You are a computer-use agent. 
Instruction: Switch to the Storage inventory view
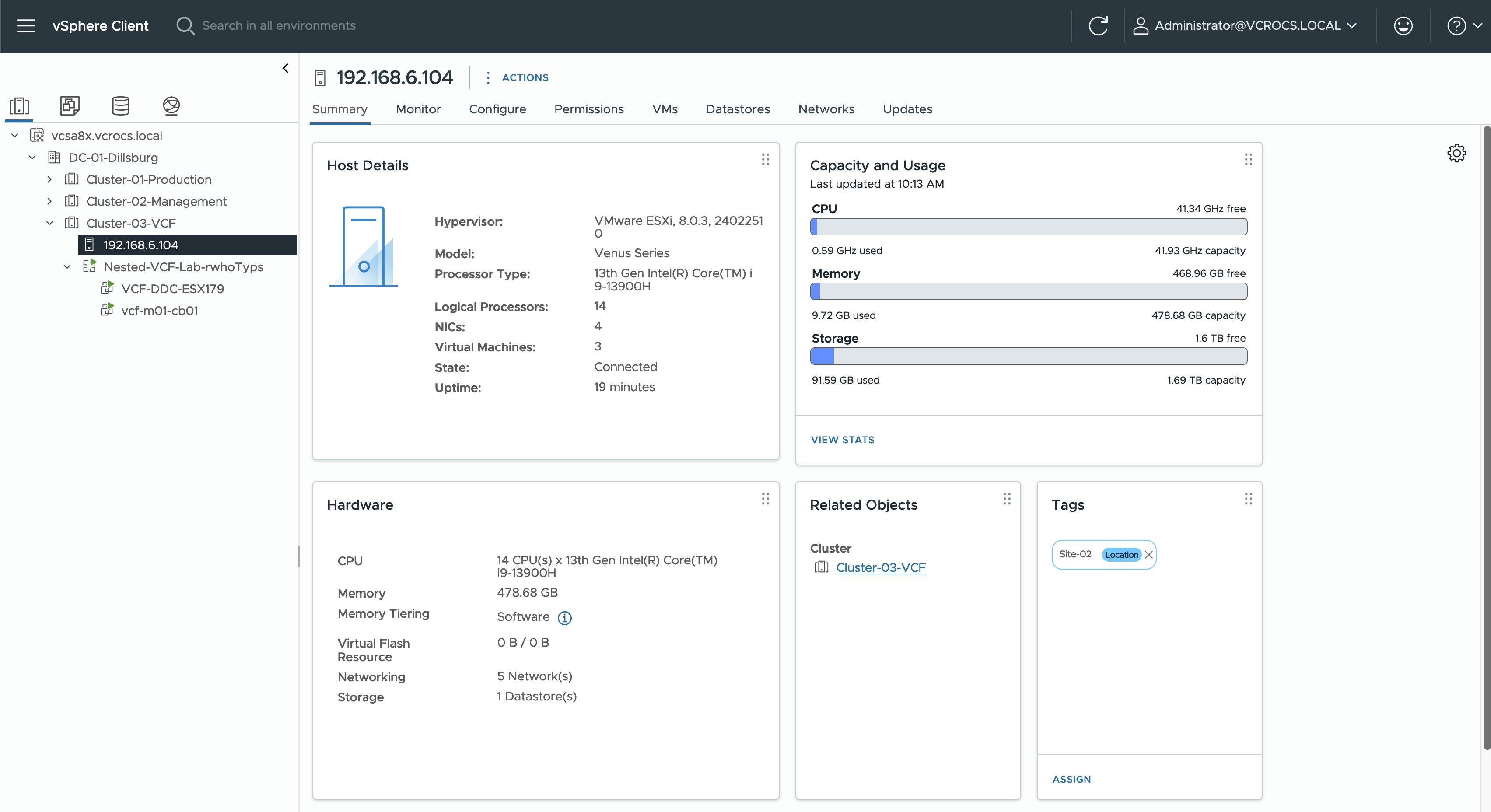[x=120, y=105]
